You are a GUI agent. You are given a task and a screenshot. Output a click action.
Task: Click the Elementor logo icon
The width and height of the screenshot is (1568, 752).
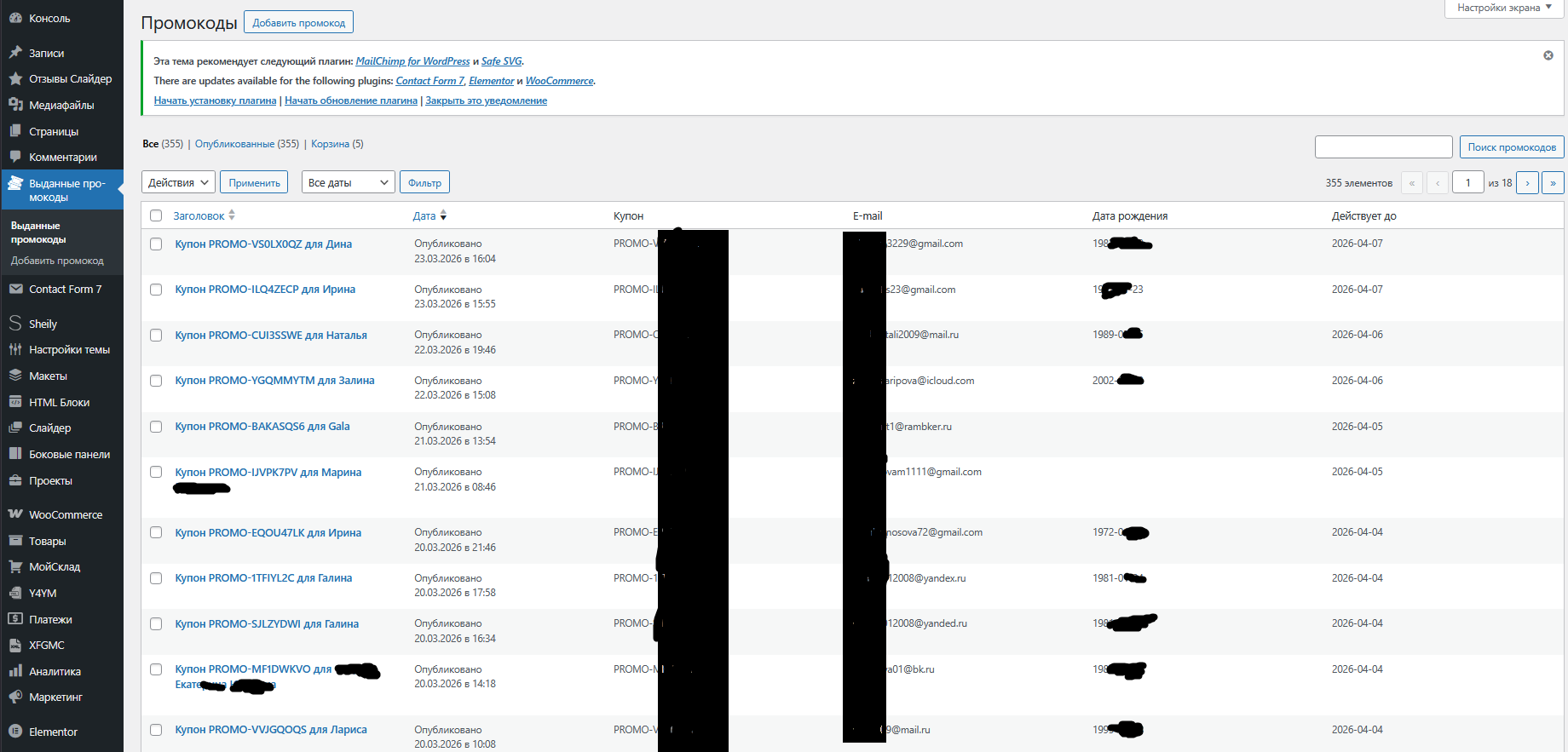pos(15,732)
